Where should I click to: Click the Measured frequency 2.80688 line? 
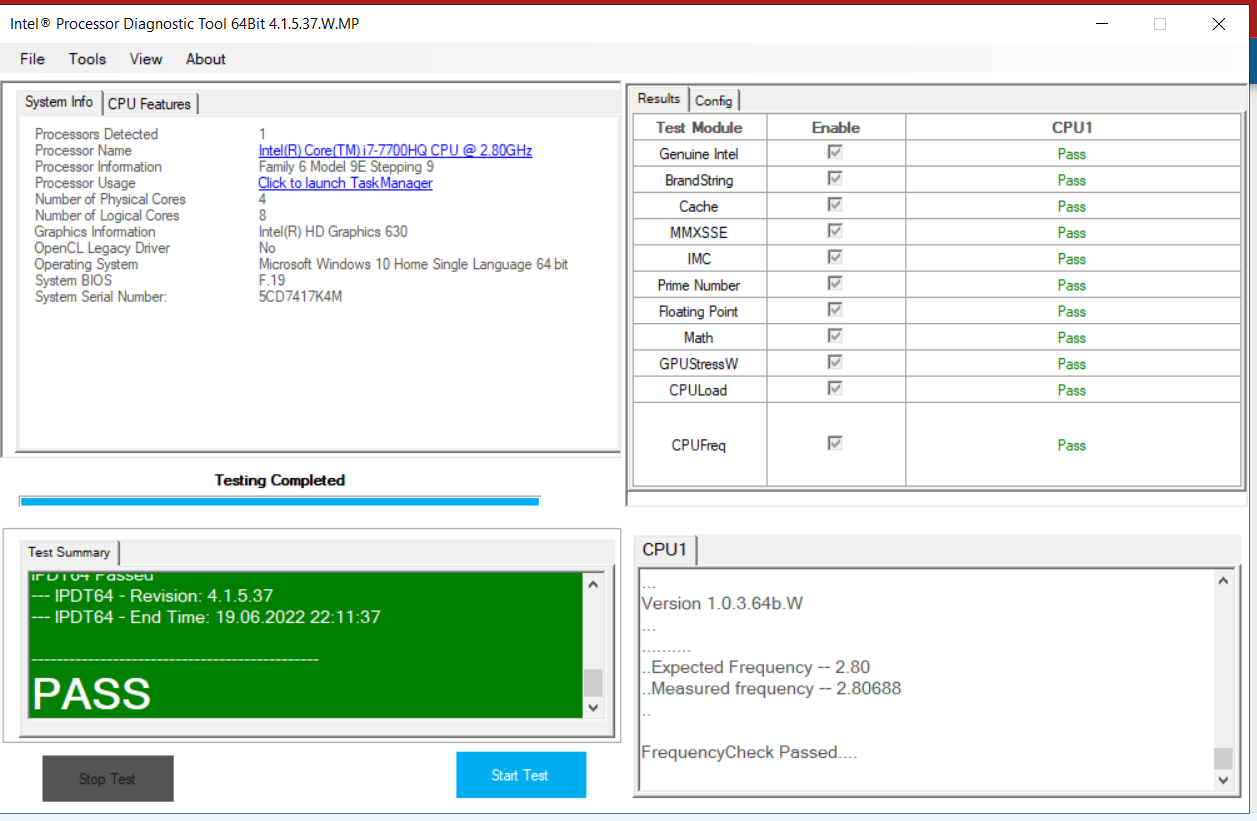(772, 689)
